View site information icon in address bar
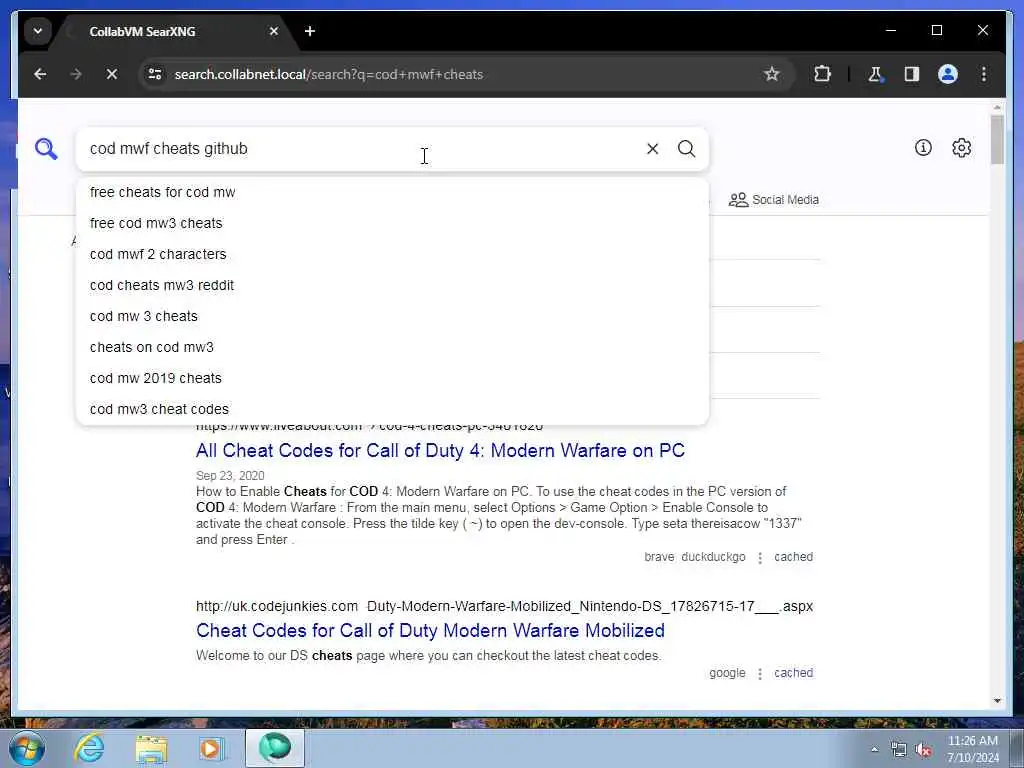Screen dimensions: 1024x768 click(x=155, y=74)
